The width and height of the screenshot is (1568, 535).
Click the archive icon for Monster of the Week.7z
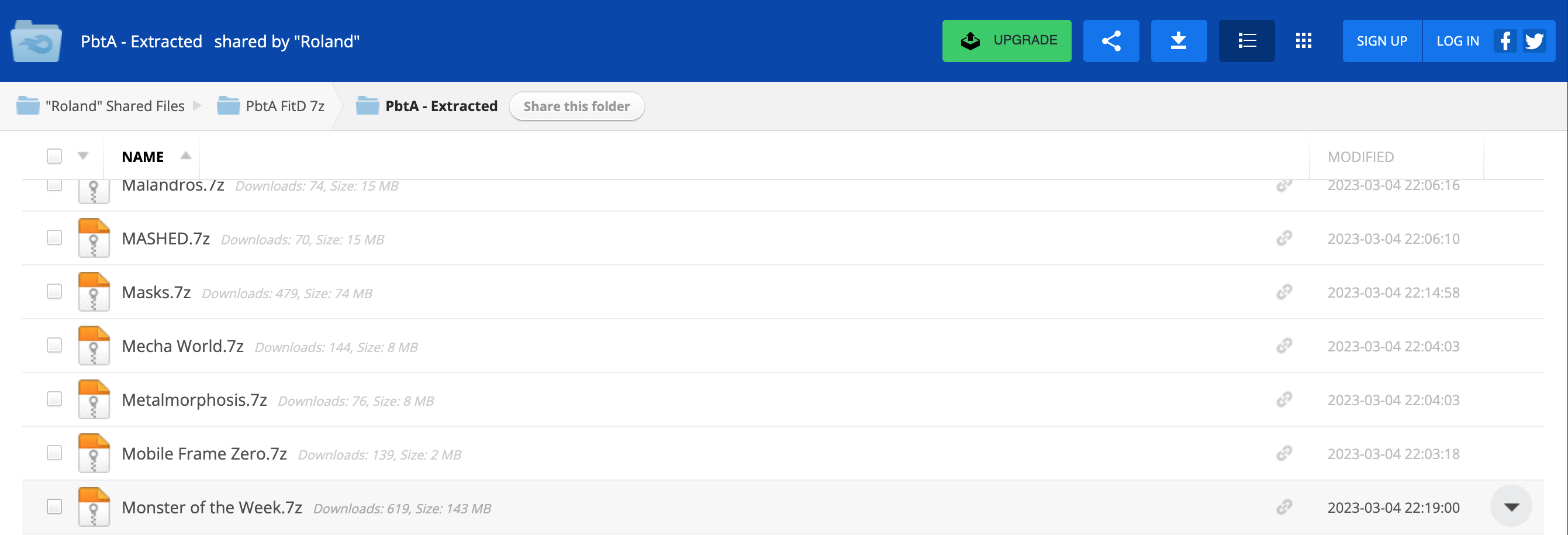point(94,507)
